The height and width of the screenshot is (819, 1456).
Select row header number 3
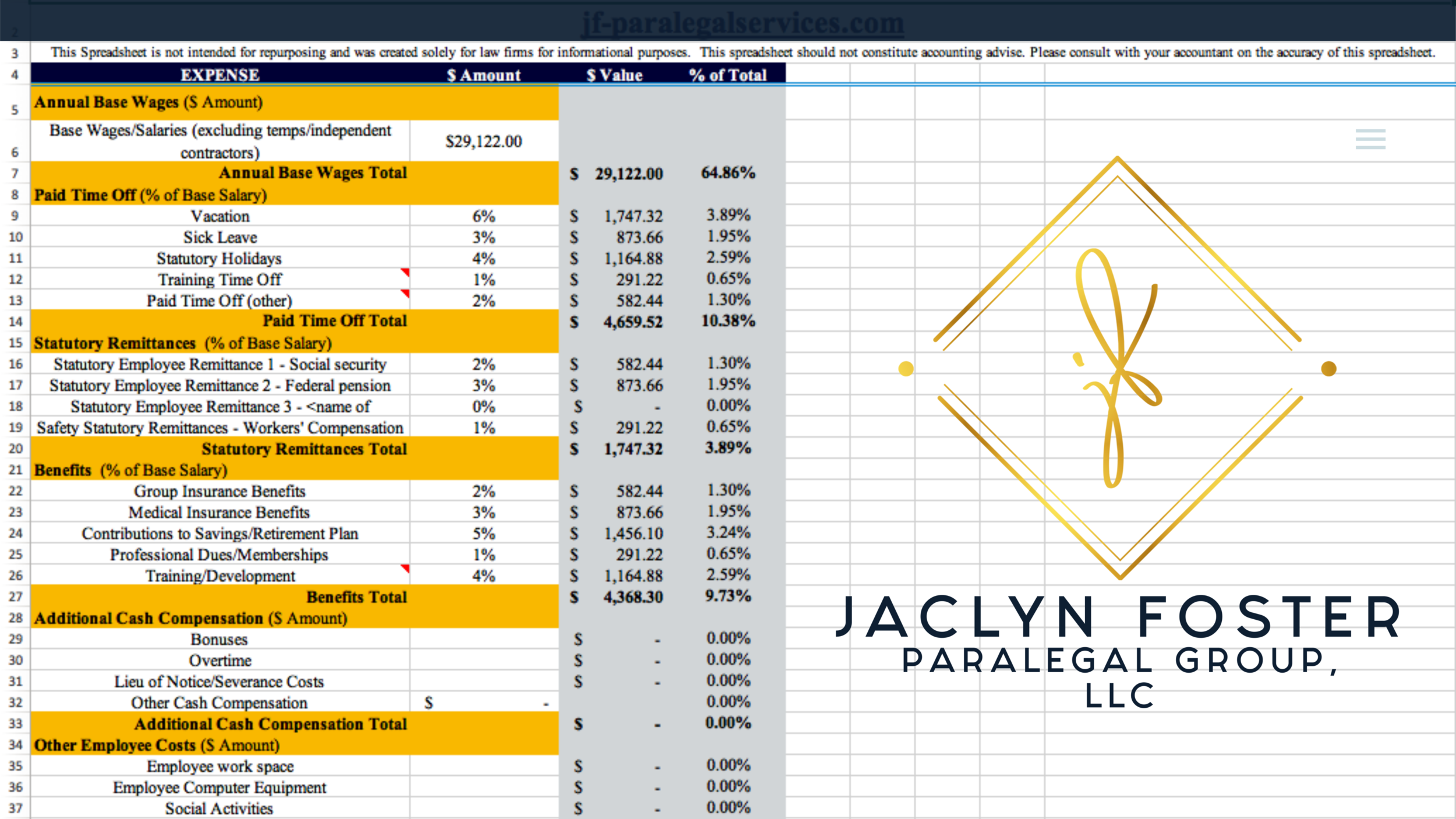click(15, 54)
